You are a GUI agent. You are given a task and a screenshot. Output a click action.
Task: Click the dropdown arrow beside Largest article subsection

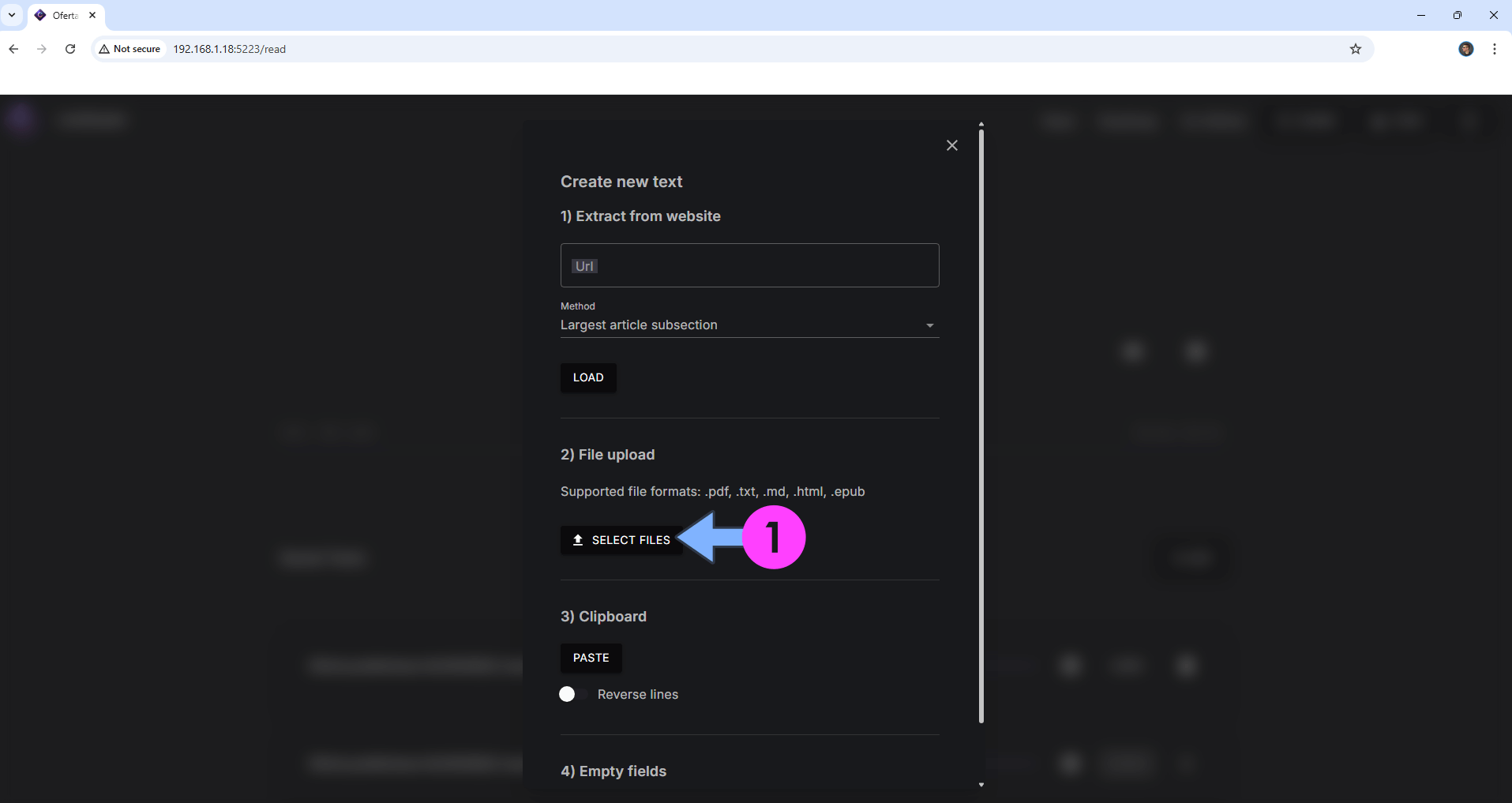tap(929, 325)
